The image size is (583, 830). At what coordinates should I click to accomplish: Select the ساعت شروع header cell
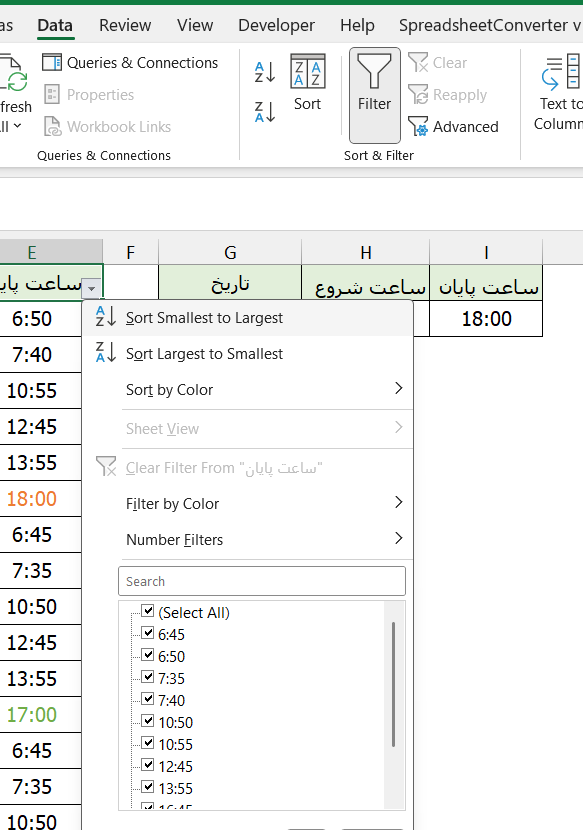365,283
